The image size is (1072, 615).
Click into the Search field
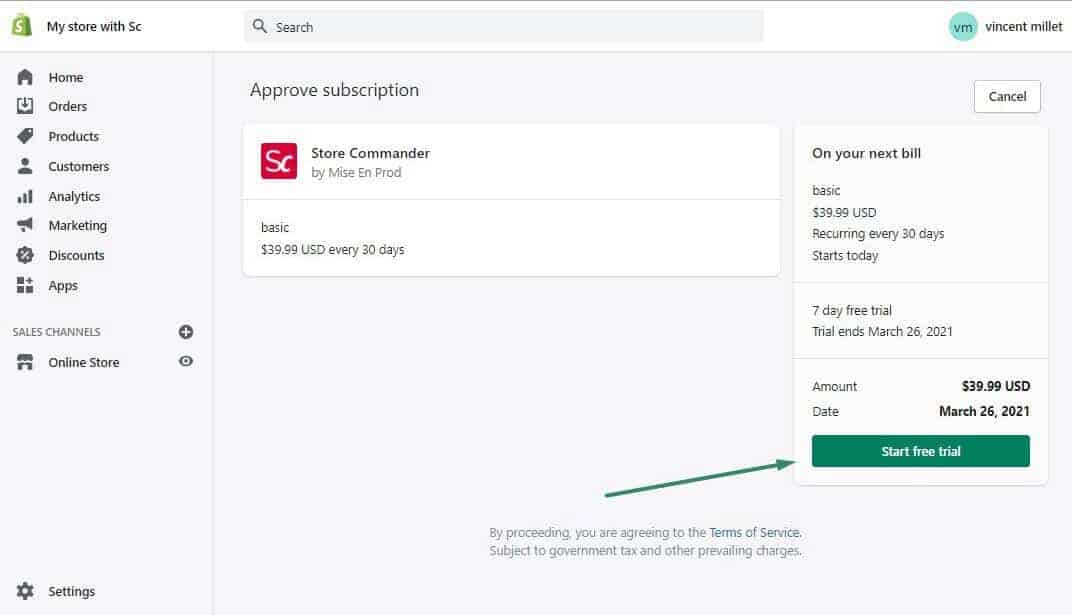(504, 27)
